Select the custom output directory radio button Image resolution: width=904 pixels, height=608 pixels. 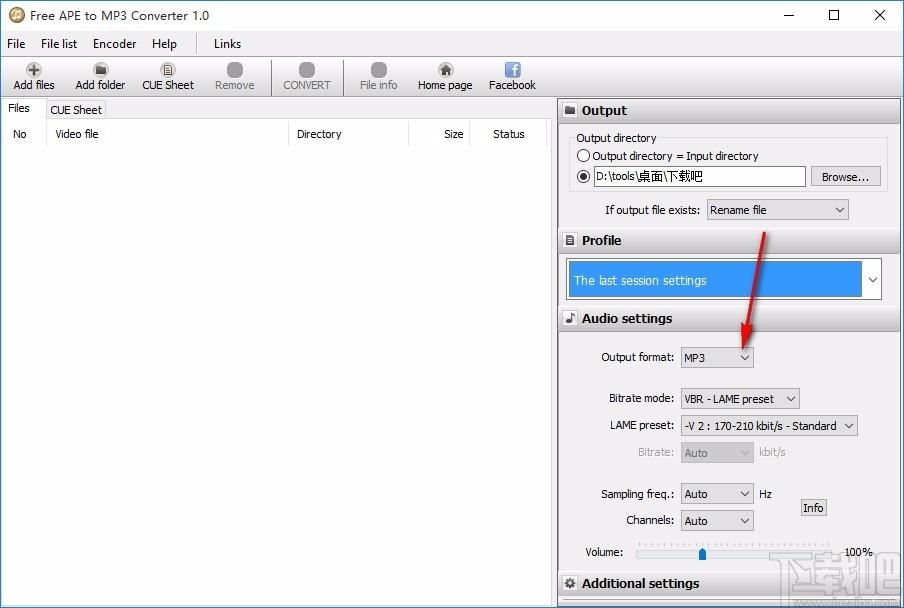(583, 176)
